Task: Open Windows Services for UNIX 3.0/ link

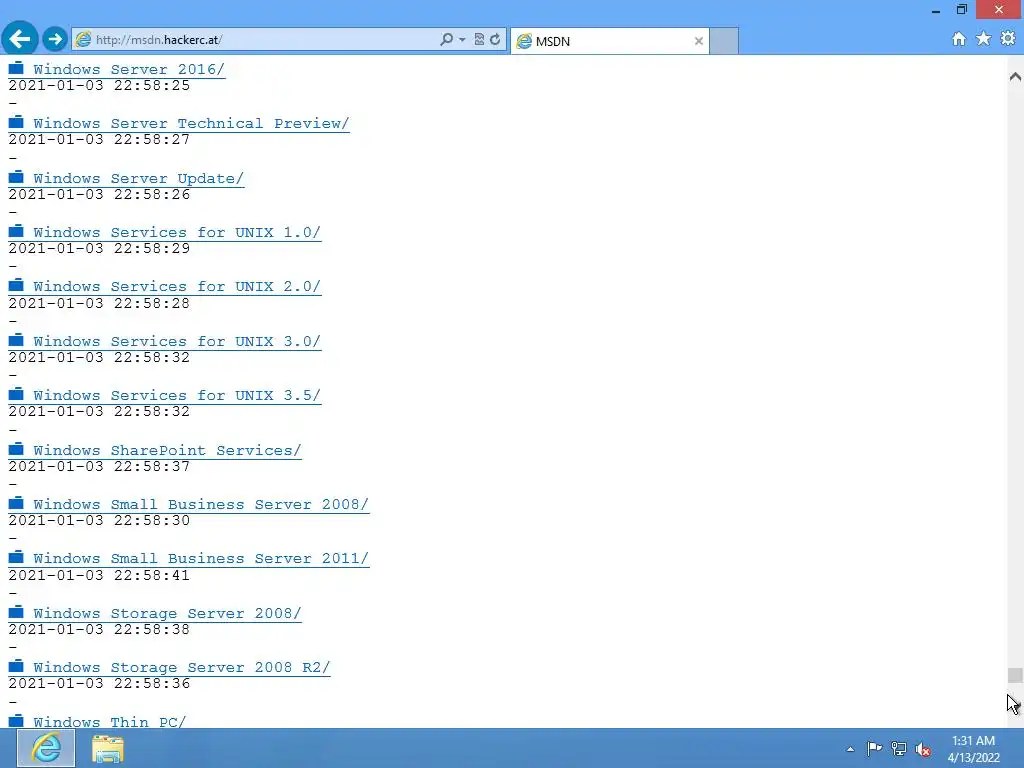Action: coord(177,342)
